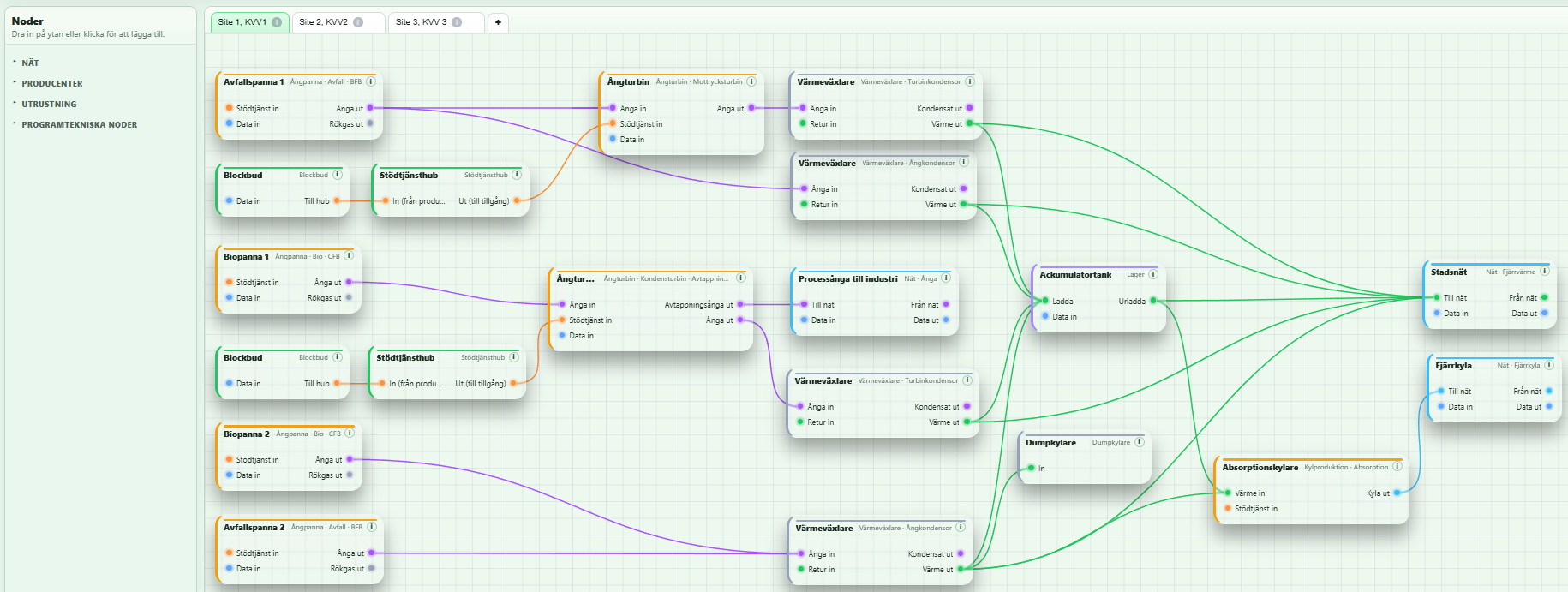This screenshot has height=592, width=1568.
Task: Click info icon on Processånga till industri node
Action: (947, 278)
